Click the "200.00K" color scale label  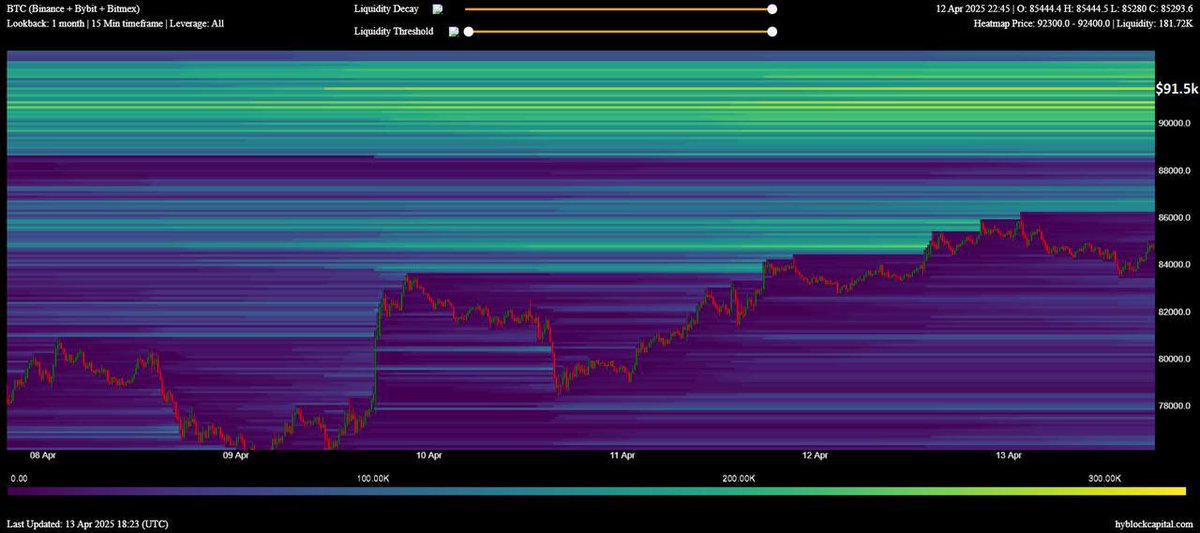pos(739,479)
